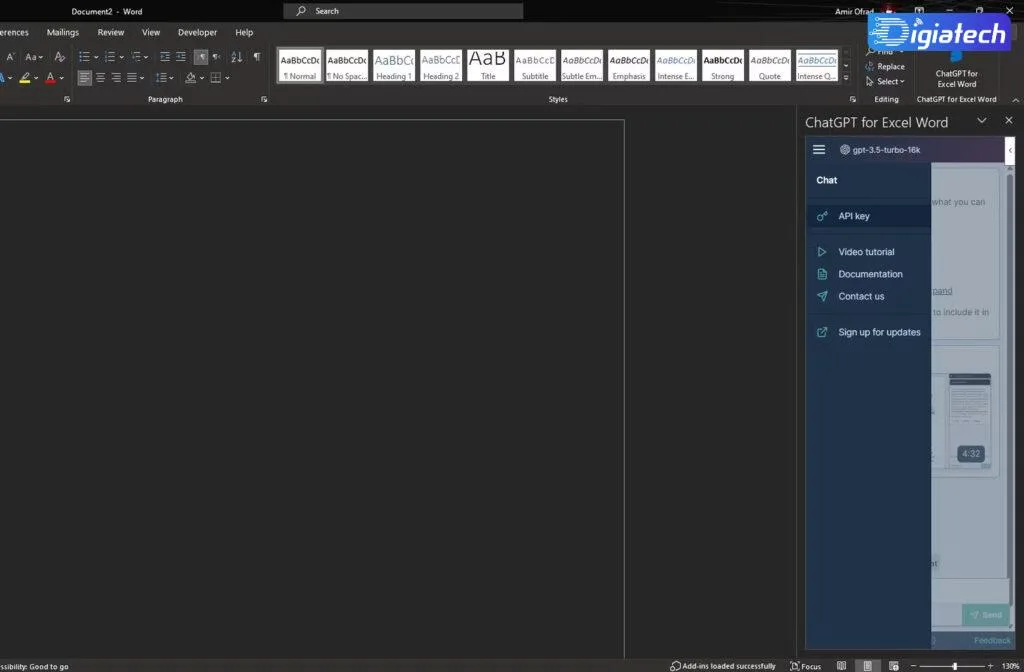
Task: Open the bullets list button
Action: coord(84,57)
